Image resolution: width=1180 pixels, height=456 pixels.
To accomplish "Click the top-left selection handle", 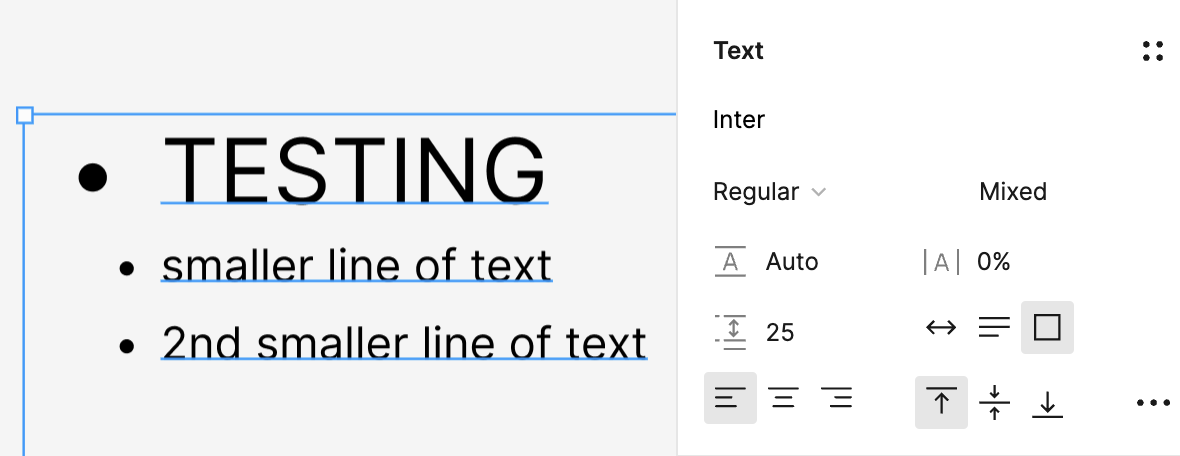I will coord(24,114).
